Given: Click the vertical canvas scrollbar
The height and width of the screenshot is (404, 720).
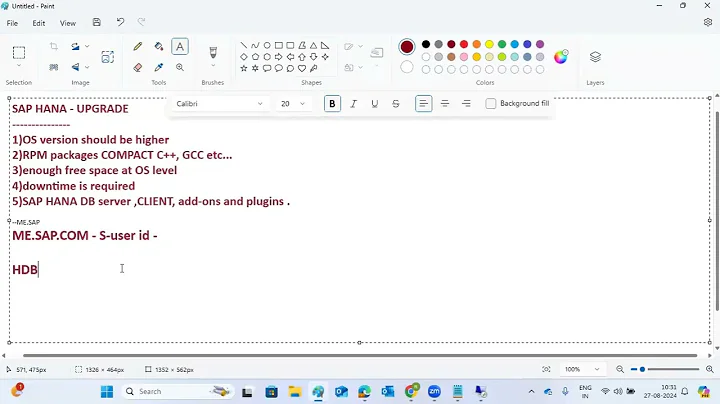Looking at the screenshot, I should click(x=717, y=211).
